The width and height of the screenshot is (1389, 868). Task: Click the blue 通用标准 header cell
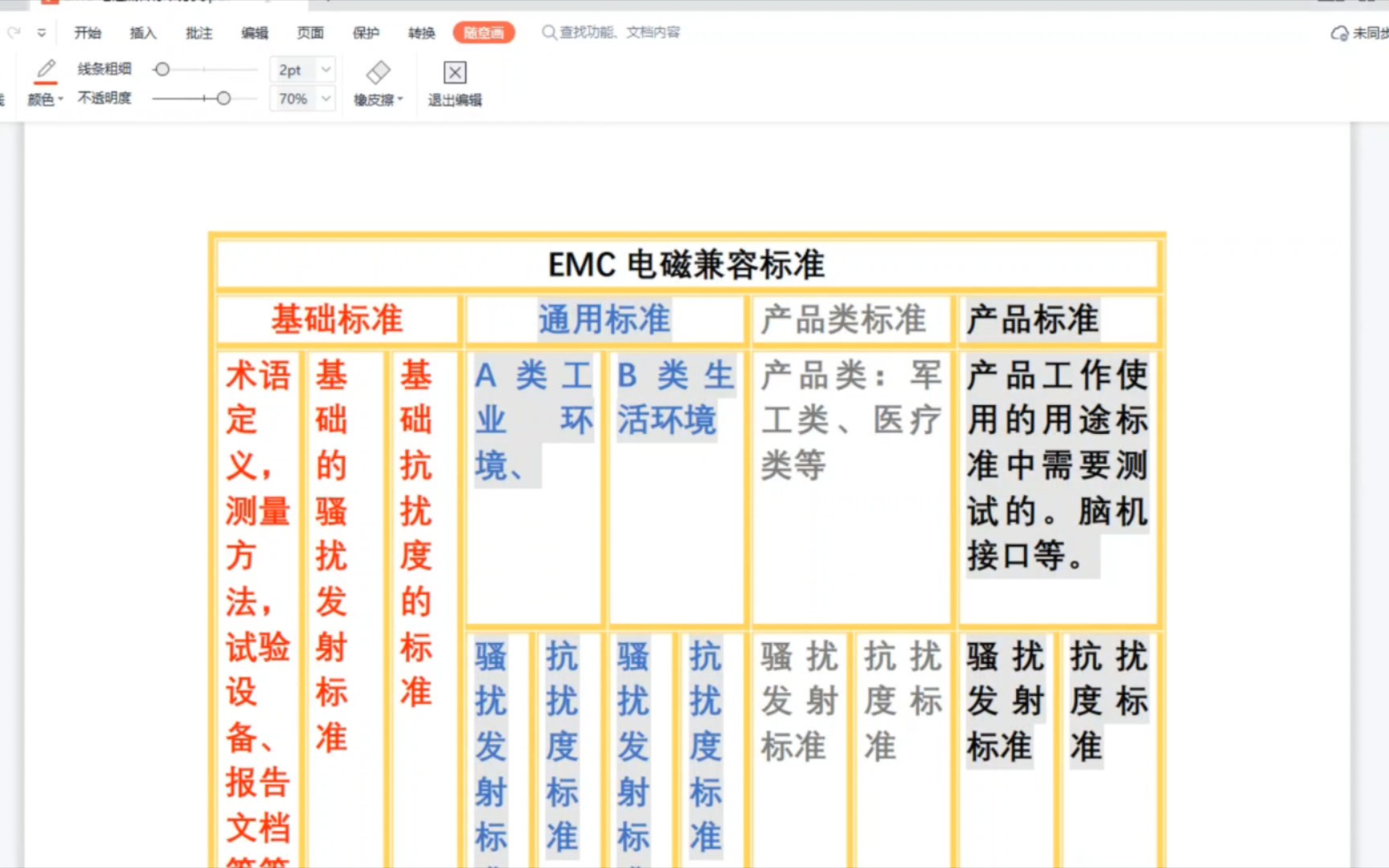[604, 319]
